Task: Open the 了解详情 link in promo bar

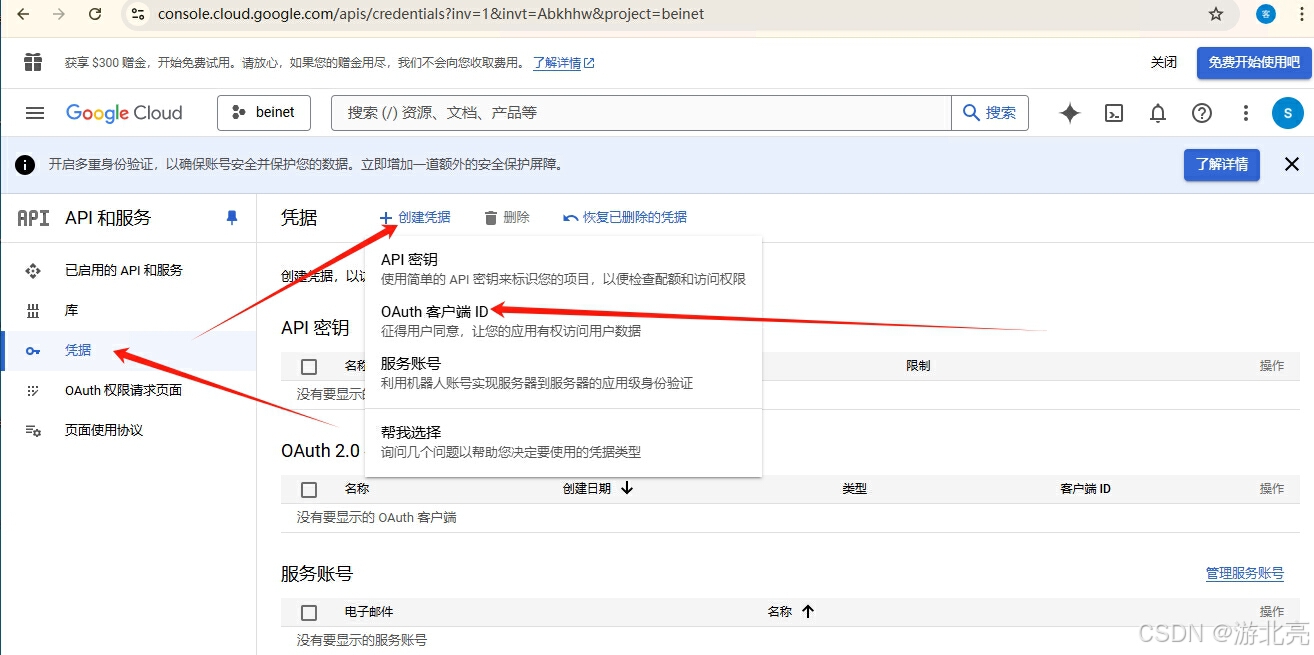Action: click(564, 62)
